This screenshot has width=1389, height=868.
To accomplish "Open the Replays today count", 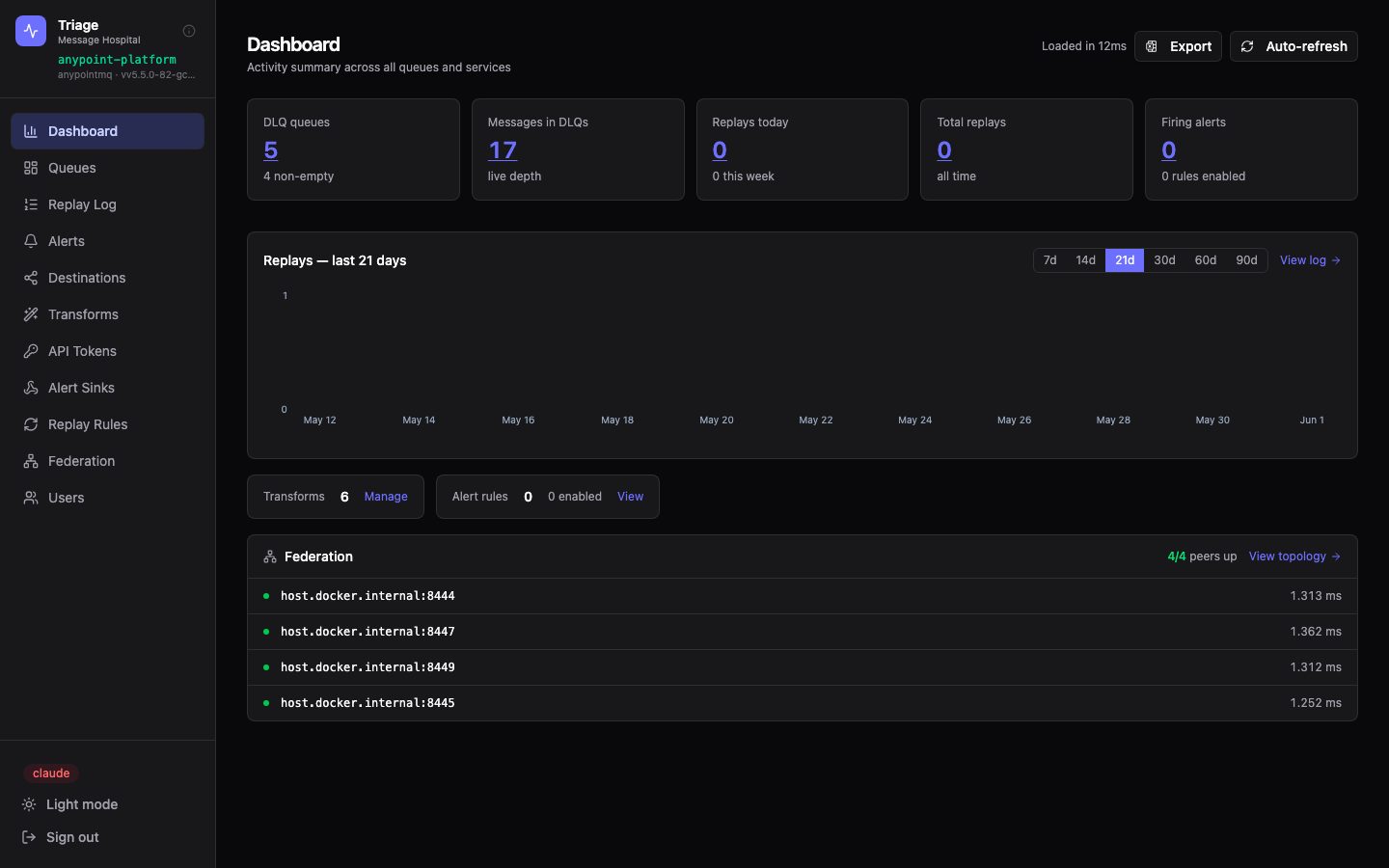I will tap(720, 150).
